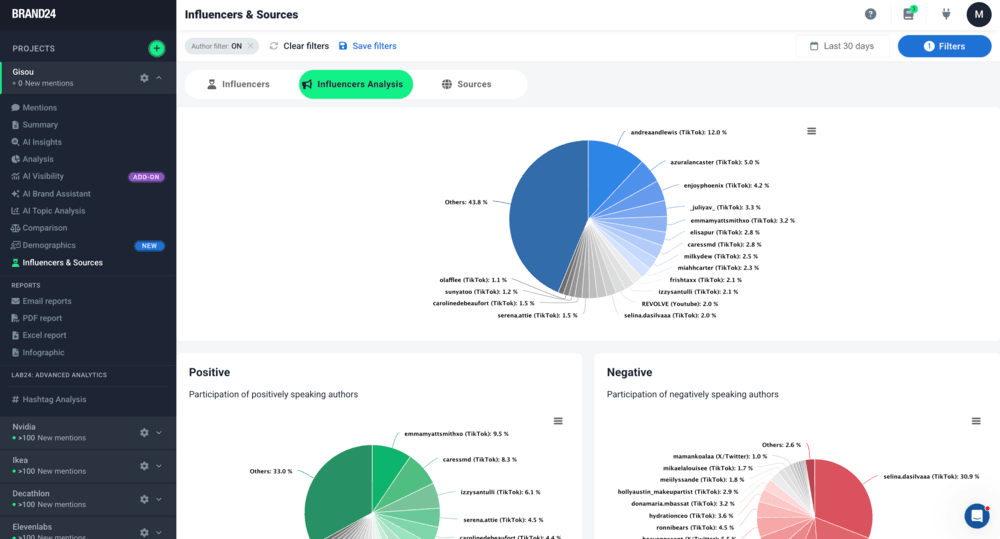This screenshot has width=1000, height=539.
Task: Expand the Nvidia project chevron
Action: click(159, 432)
